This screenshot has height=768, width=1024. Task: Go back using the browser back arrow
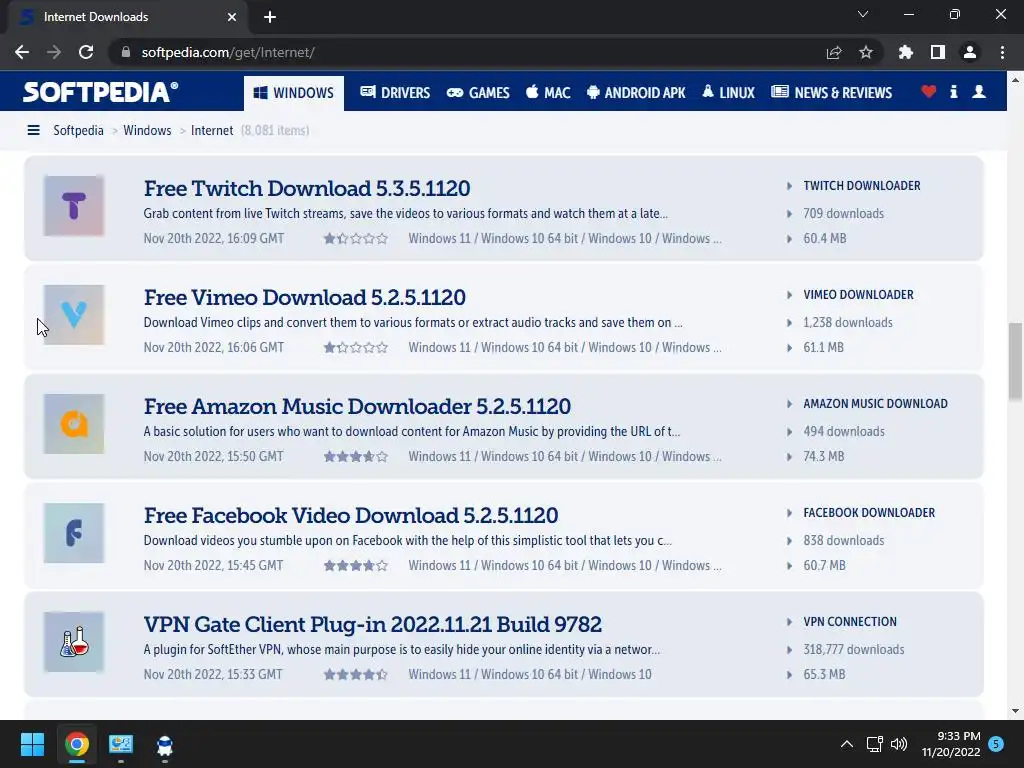22,52
